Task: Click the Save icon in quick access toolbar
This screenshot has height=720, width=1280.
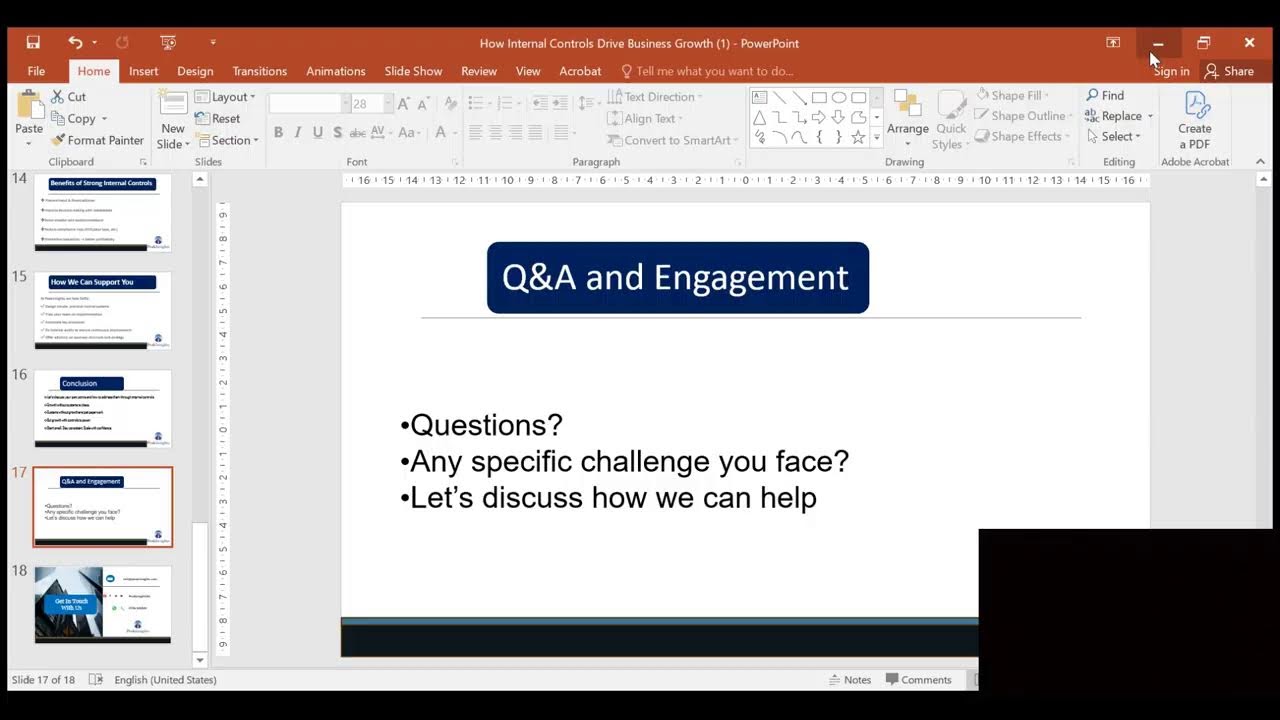Action: (x=33, y=43)
